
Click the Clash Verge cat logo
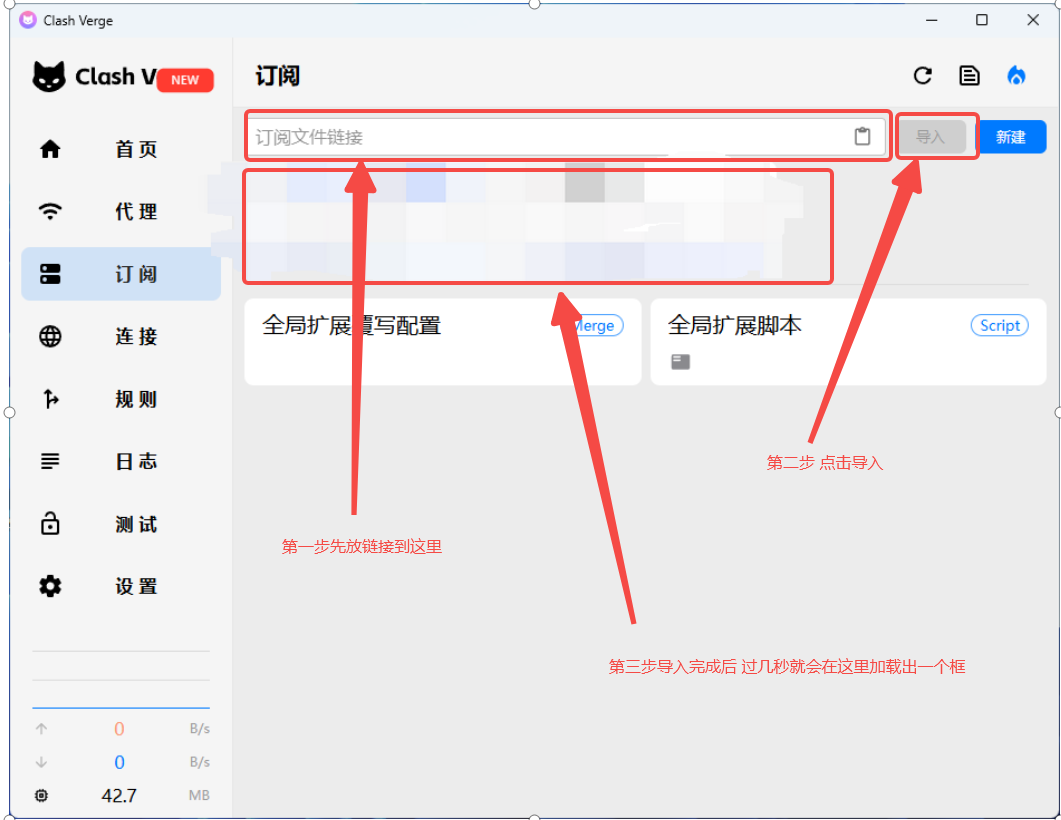[x=49, y=77]
